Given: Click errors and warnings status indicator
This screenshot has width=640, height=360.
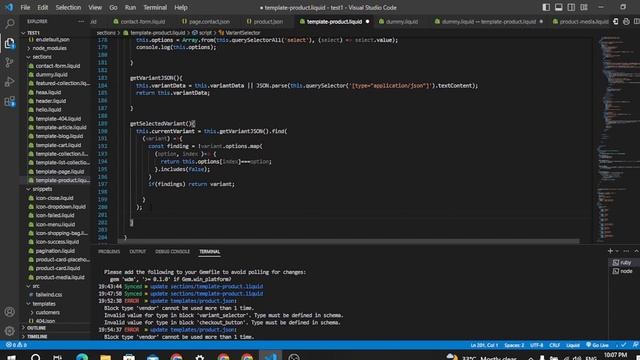Looking at the screenshot, I should (16, 345).
